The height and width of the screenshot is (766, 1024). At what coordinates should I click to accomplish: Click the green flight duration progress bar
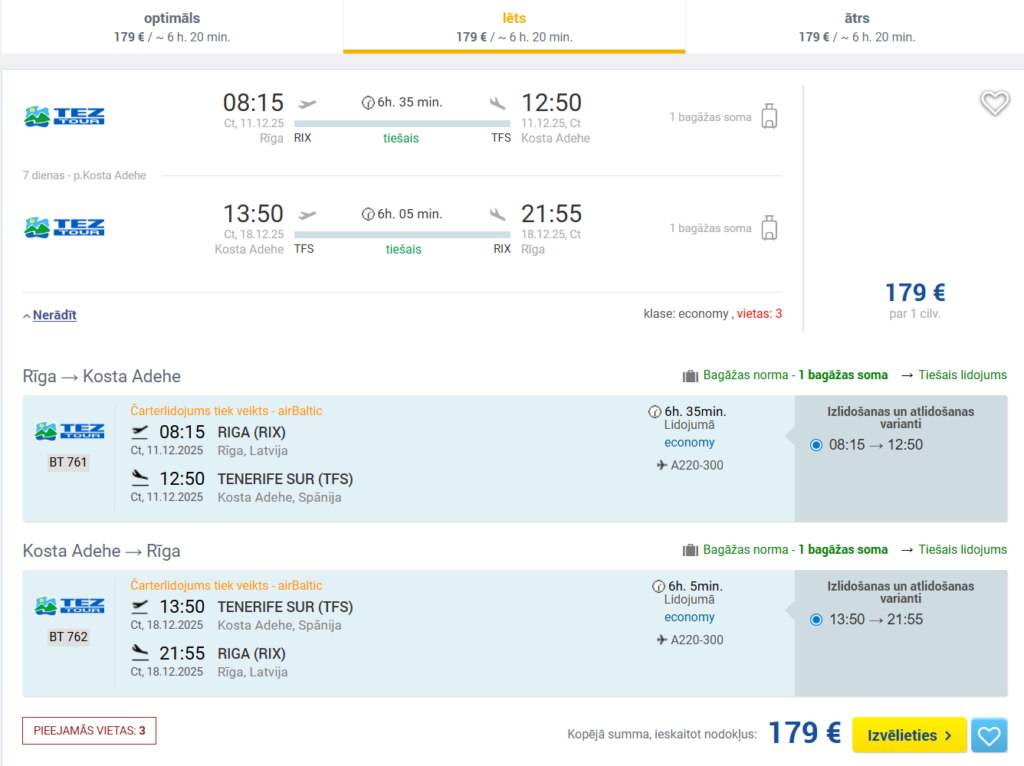[401, 124]
